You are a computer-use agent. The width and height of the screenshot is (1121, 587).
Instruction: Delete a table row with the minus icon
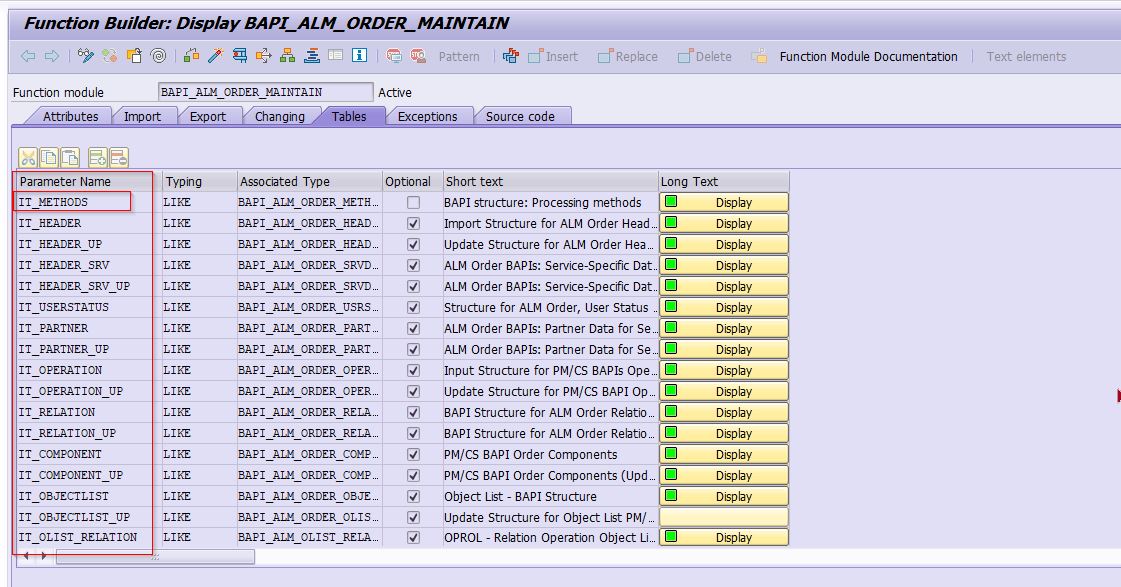(119, 156)
